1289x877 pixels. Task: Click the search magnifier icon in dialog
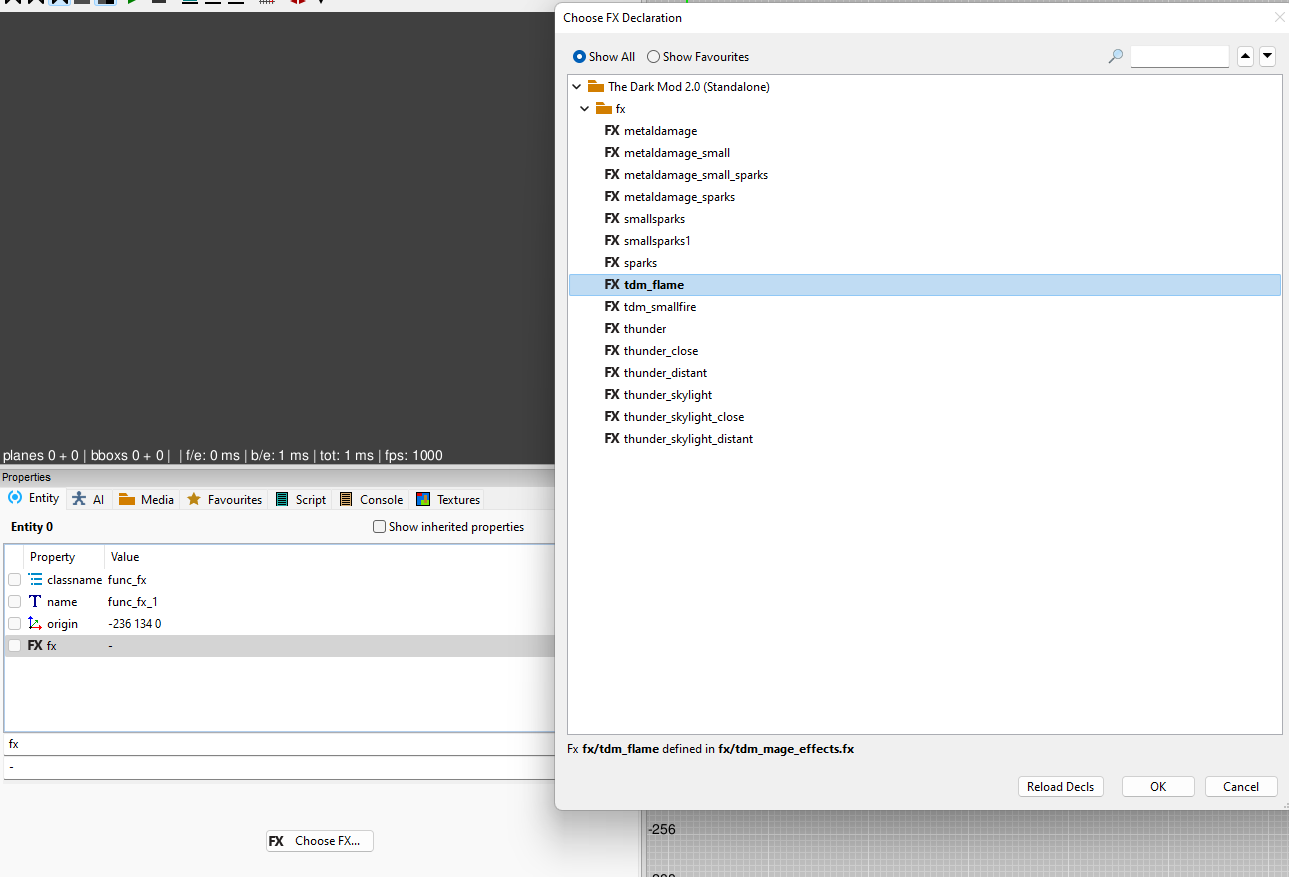coord(1116,57)
